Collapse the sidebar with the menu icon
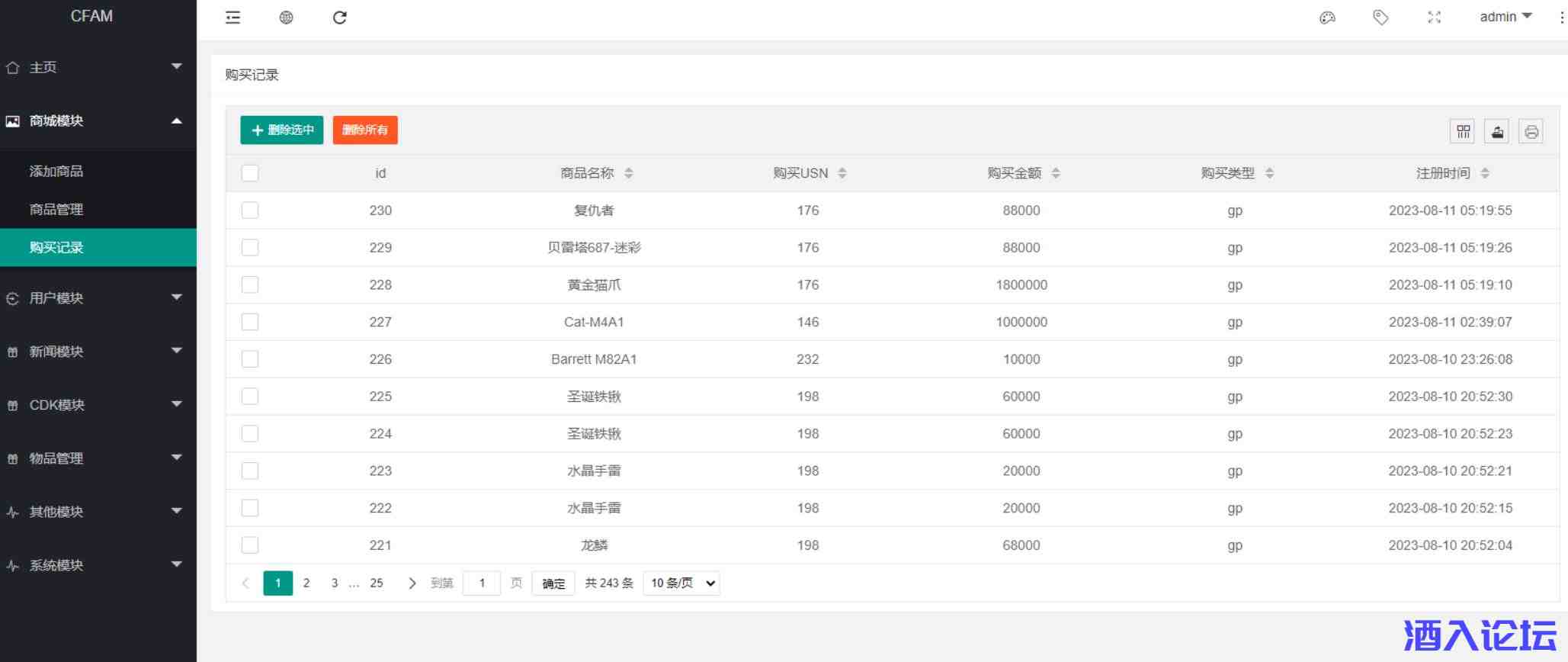 point(233,18)
